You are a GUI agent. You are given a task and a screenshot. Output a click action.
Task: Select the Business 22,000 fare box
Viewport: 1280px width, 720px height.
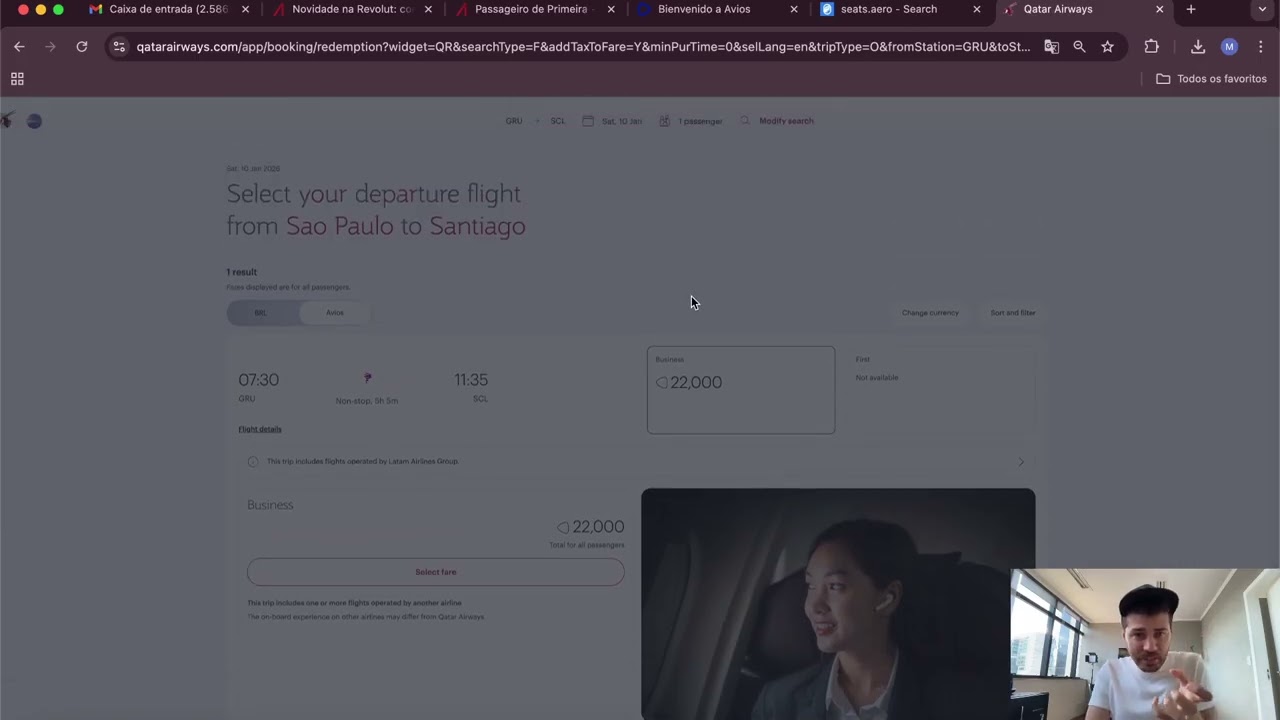[x=741, y=390]
